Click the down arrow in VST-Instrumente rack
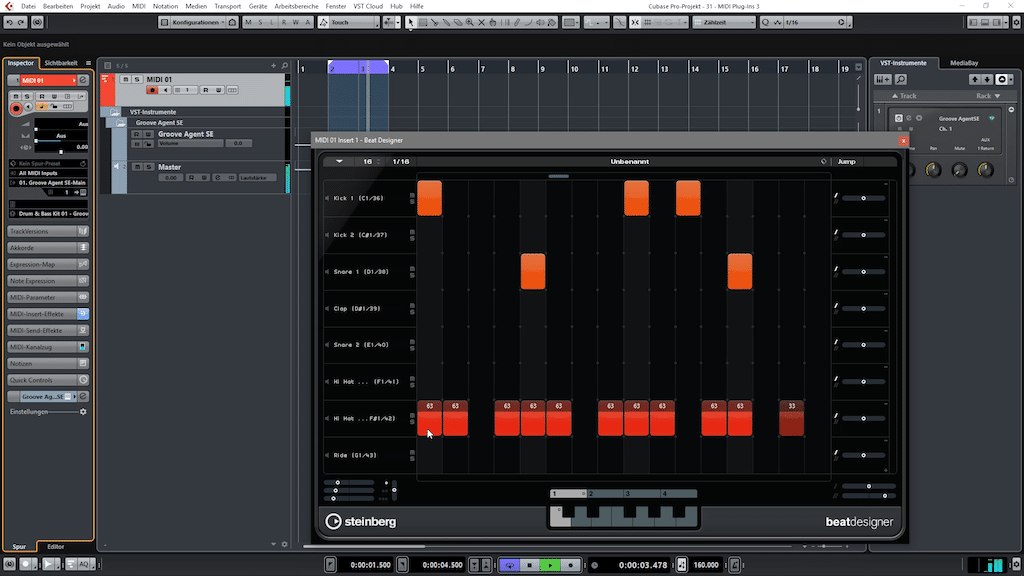Image resolution: width=1024 pixels, height=576 pixels. (987, 80)
